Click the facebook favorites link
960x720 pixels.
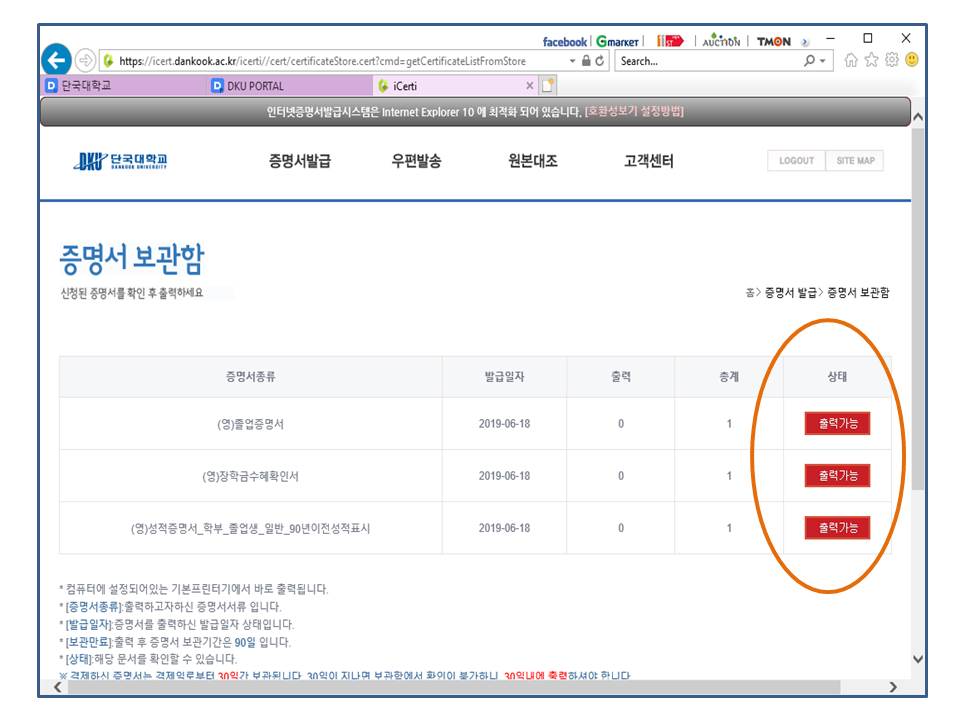tap(564, 42)
